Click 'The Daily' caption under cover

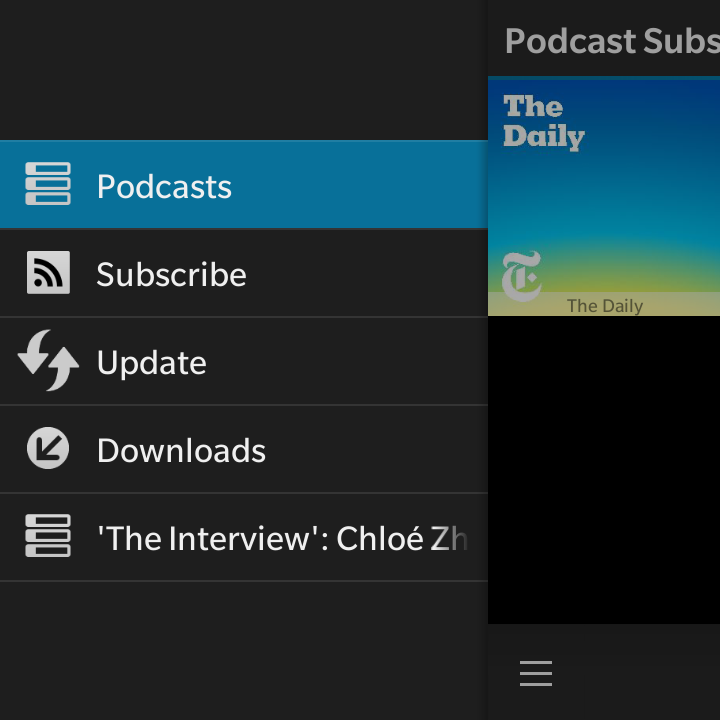click(605, 306)
